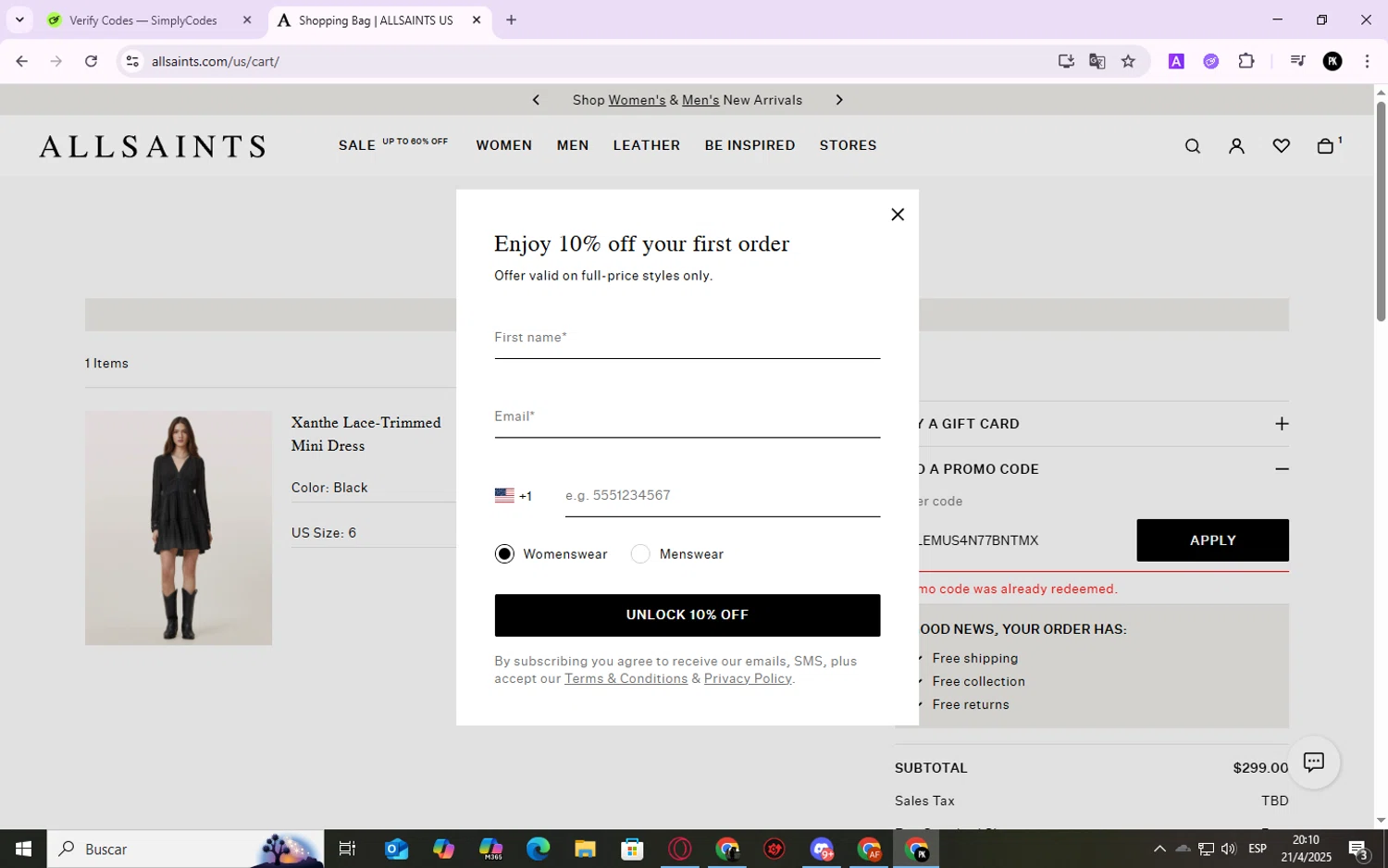Launch Microsoft Edge from the taskbar
The image size is (1388, 868).
pos(538,849)
